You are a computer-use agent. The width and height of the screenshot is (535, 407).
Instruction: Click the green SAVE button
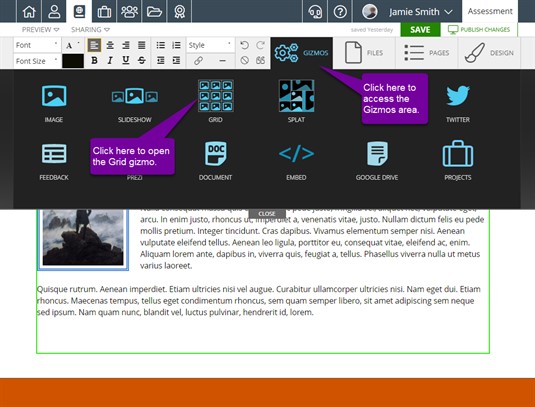click(x=420, y=30)
